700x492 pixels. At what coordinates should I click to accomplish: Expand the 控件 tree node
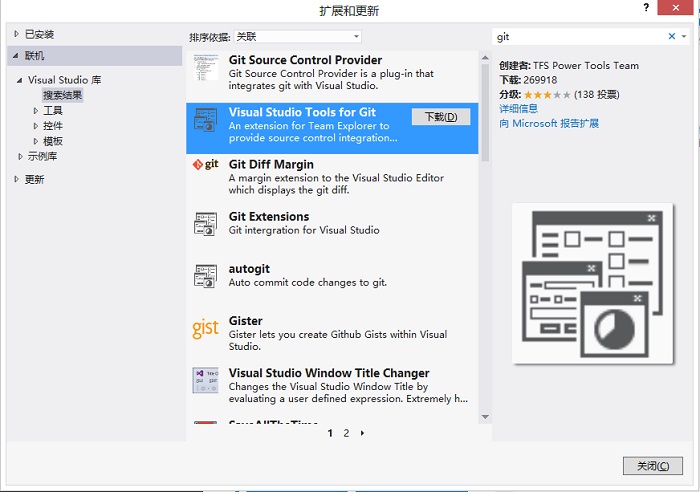click(36, 126)
